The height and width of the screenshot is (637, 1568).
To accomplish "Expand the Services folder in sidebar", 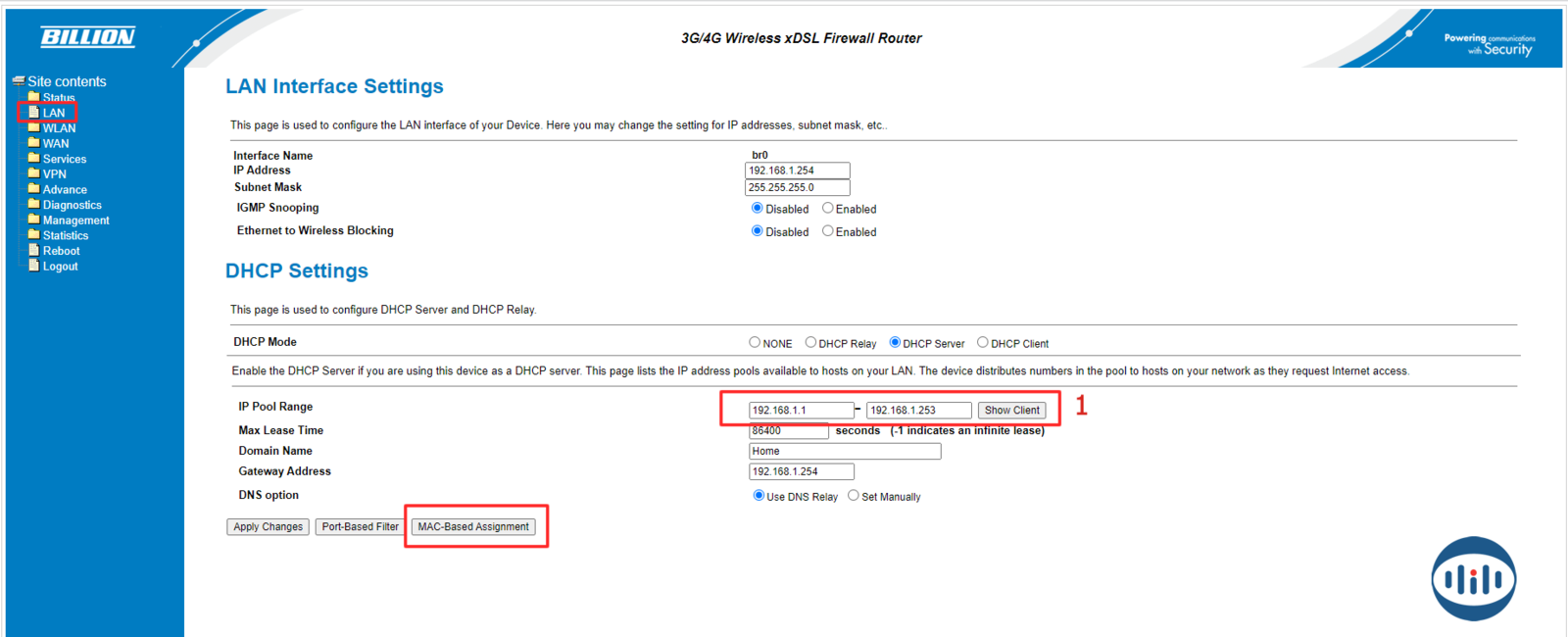I will [64, 159].
